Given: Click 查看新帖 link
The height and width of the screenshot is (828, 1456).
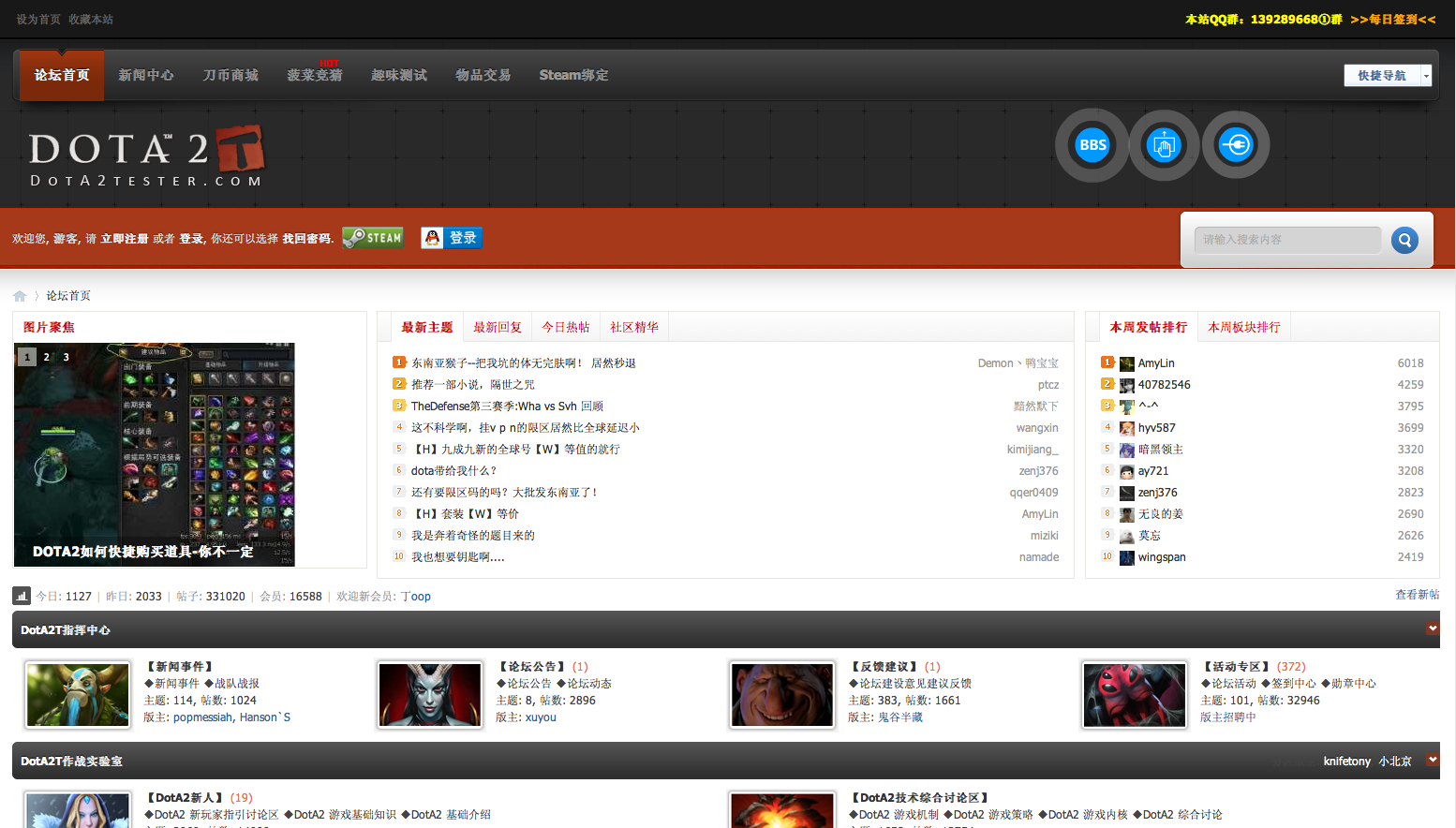Looking at the screenshot, I should (1418, 595).
